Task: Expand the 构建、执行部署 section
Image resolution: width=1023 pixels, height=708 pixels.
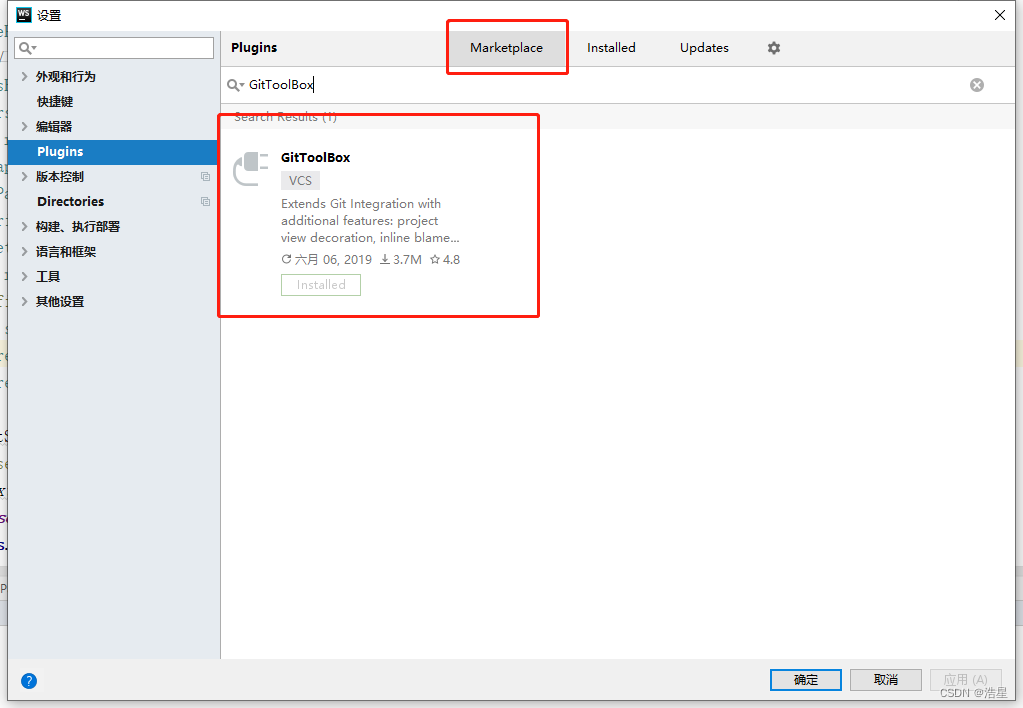Action: point(24,226)
